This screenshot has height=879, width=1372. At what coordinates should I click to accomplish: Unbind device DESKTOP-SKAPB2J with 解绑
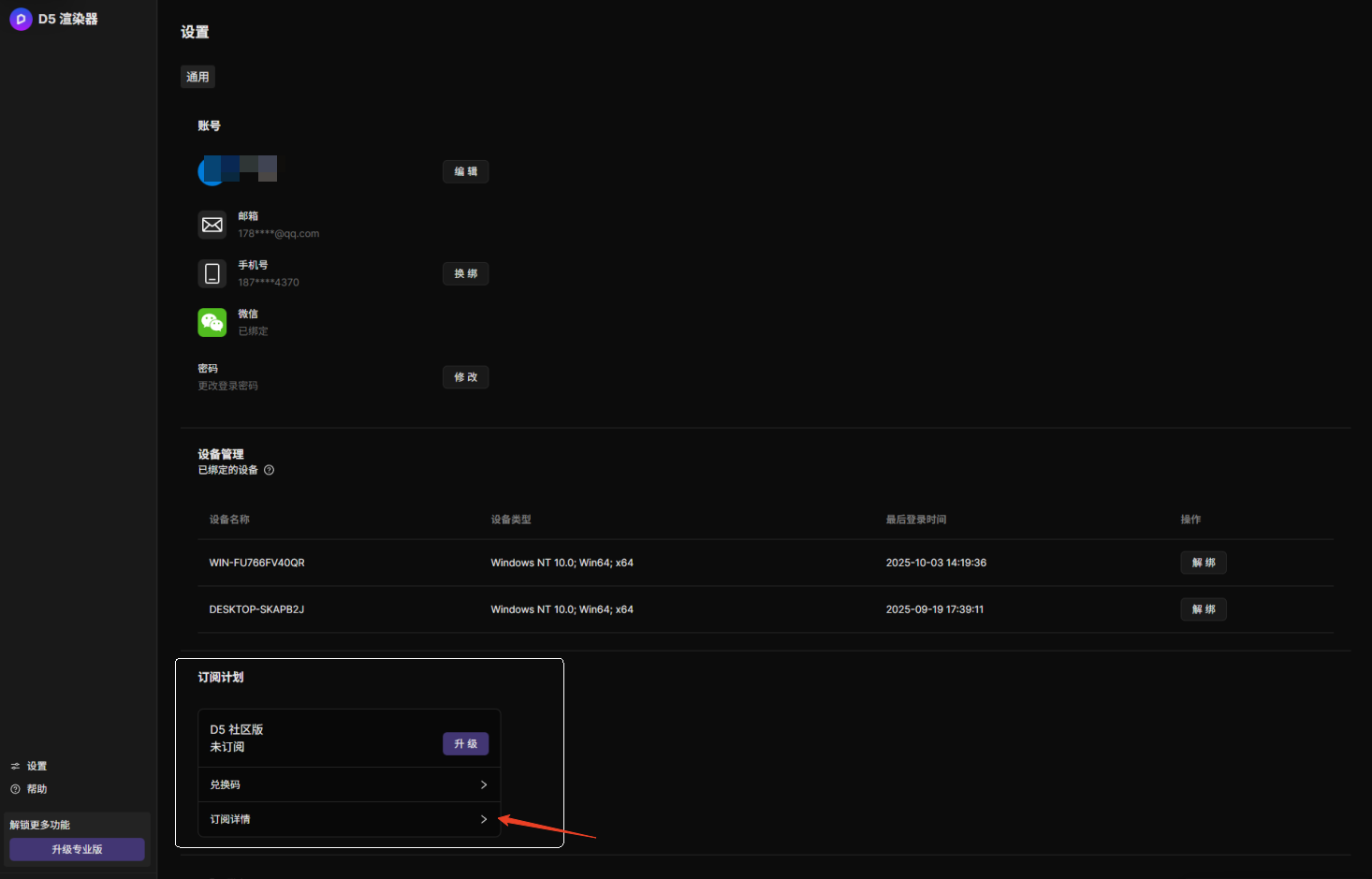tap(1203, 609)
